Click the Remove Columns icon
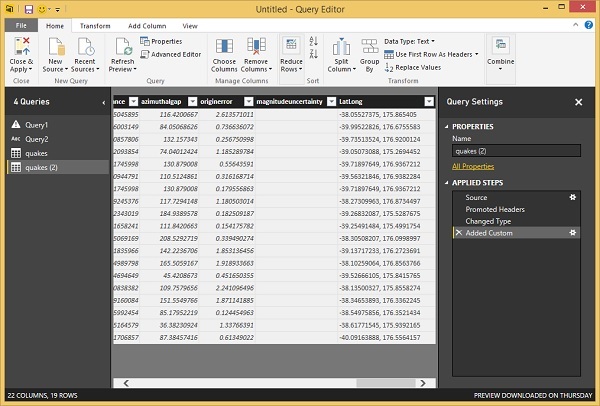 click(x=256, y=47)
